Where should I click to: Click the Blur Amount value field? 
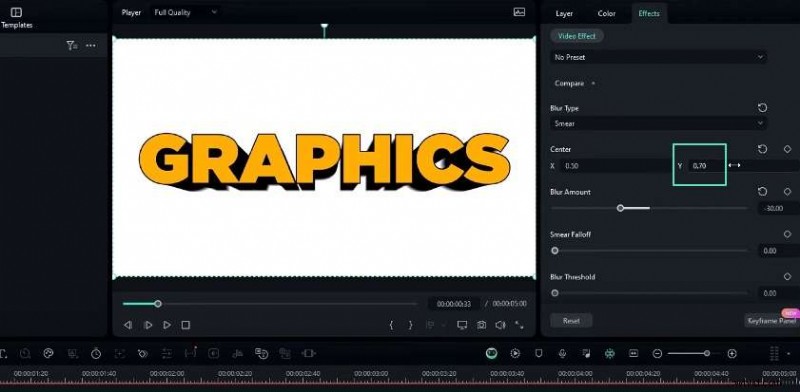pos(779,208)
